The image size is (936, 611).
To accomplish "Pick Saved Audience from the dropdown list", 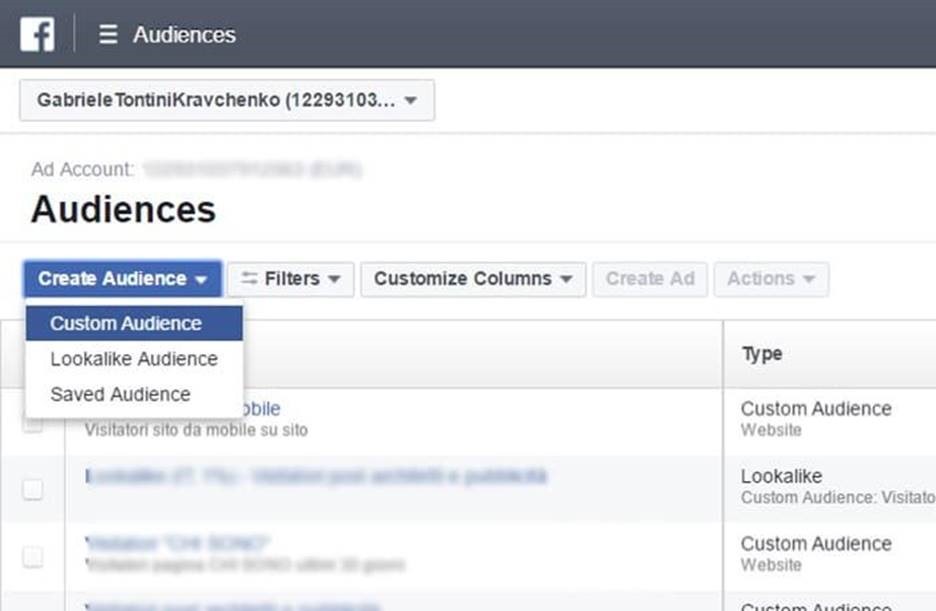I will click(x=120, y=394).
